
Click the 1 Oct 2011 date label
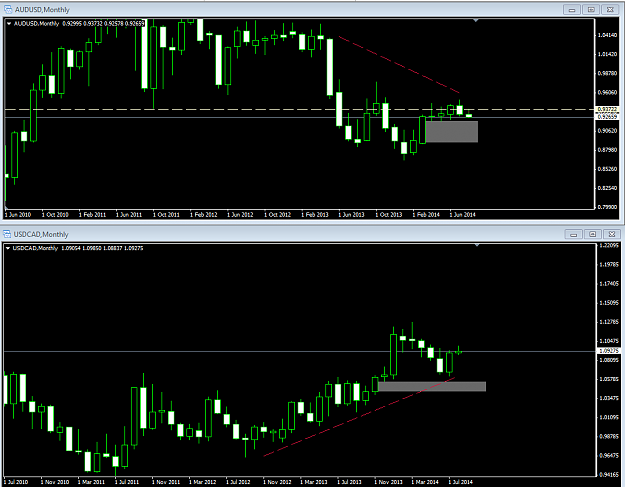pos(166,215)
